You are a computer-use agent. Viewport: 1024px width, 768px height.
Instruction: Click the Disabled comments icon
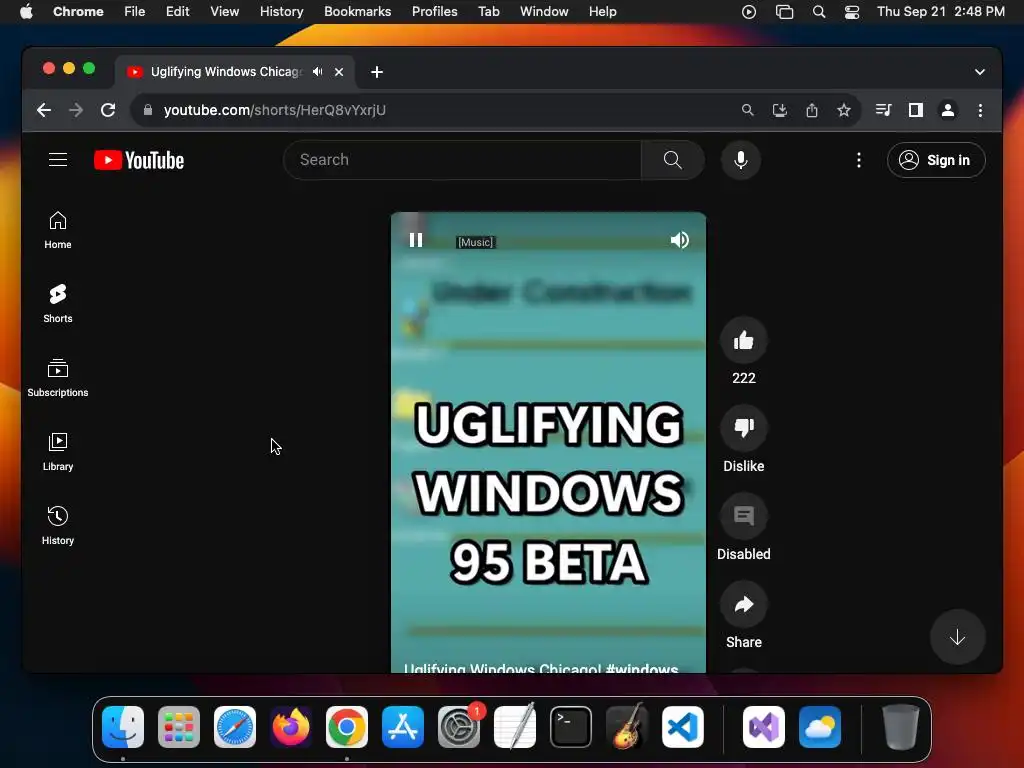click(x=743, y=516)
